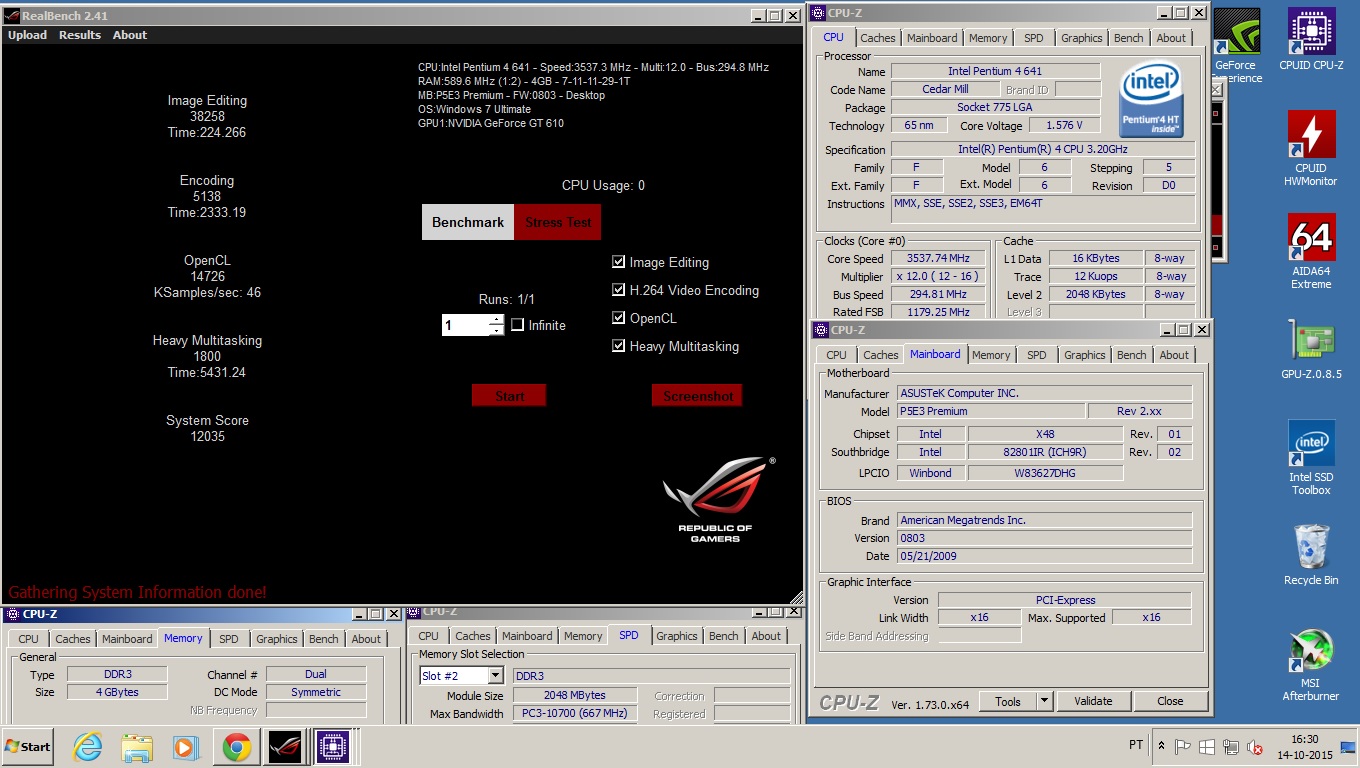The width and height of the screenshot is (1360, 768).
Task: Click the Close button in CPU-Z
Action: [x=1170, y=701]
